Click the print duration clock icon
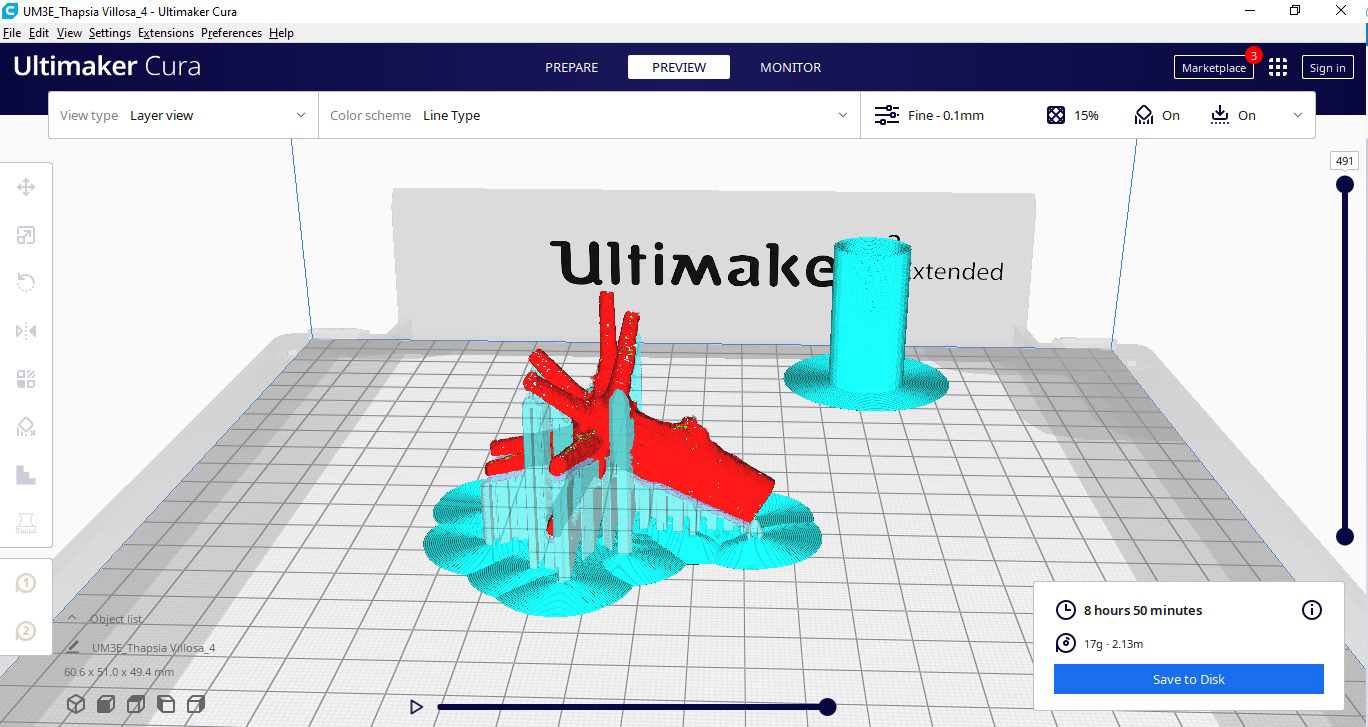This screenshot has width=1368, height=727. pyautogui.click(x=1066, y=610)
